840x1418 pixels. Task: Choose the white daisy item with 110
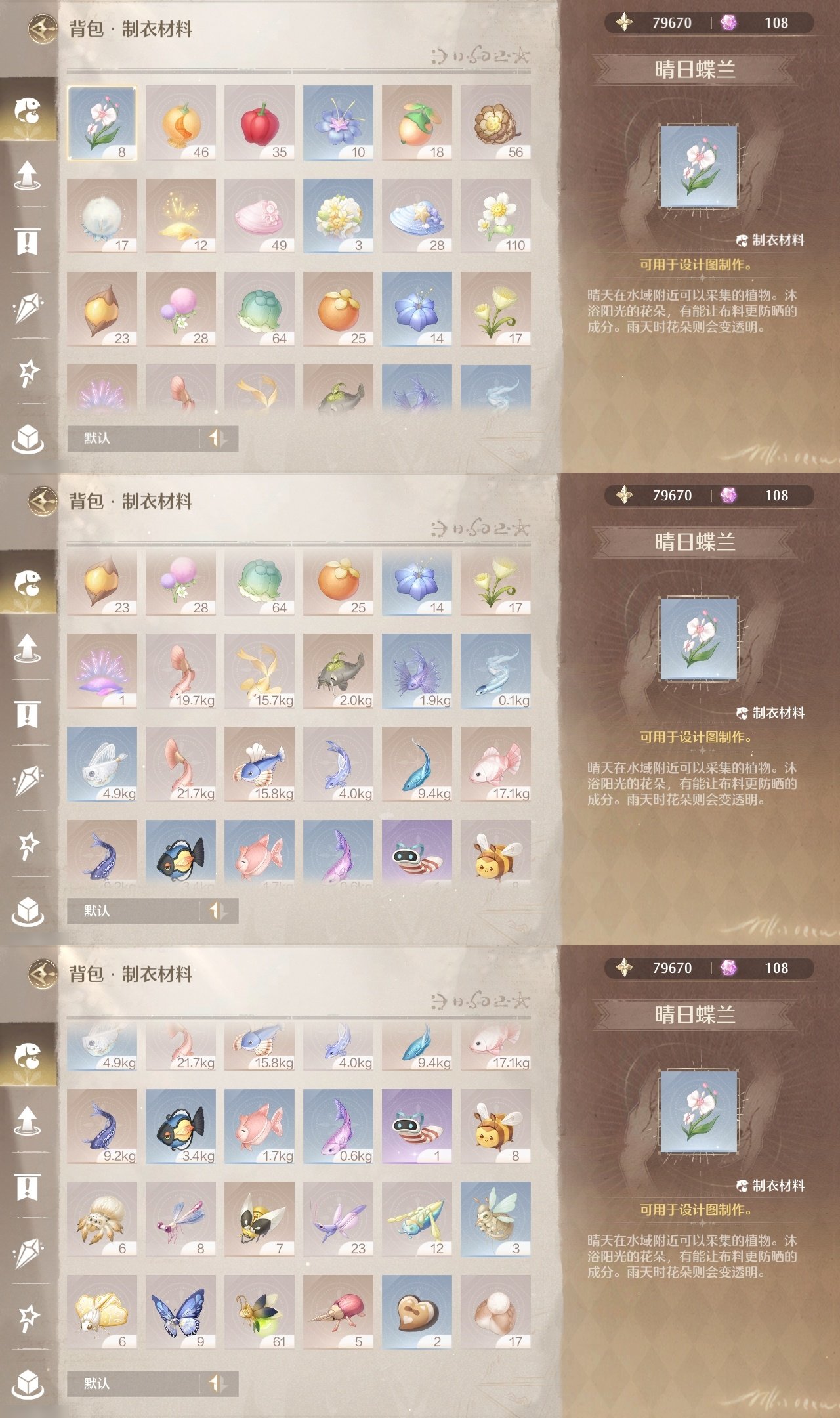pos(495,216)
